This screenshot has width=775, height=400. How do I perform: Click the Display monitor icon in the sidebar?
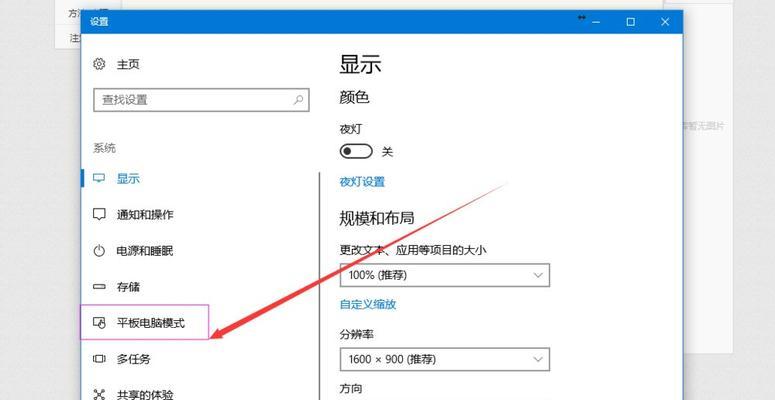[99, 178]
